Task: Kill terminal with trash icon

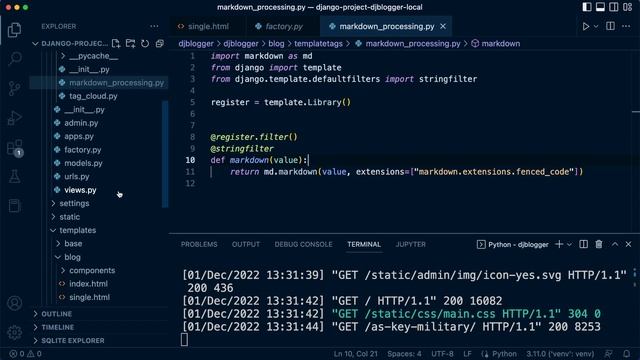Action: click(599, 244)
